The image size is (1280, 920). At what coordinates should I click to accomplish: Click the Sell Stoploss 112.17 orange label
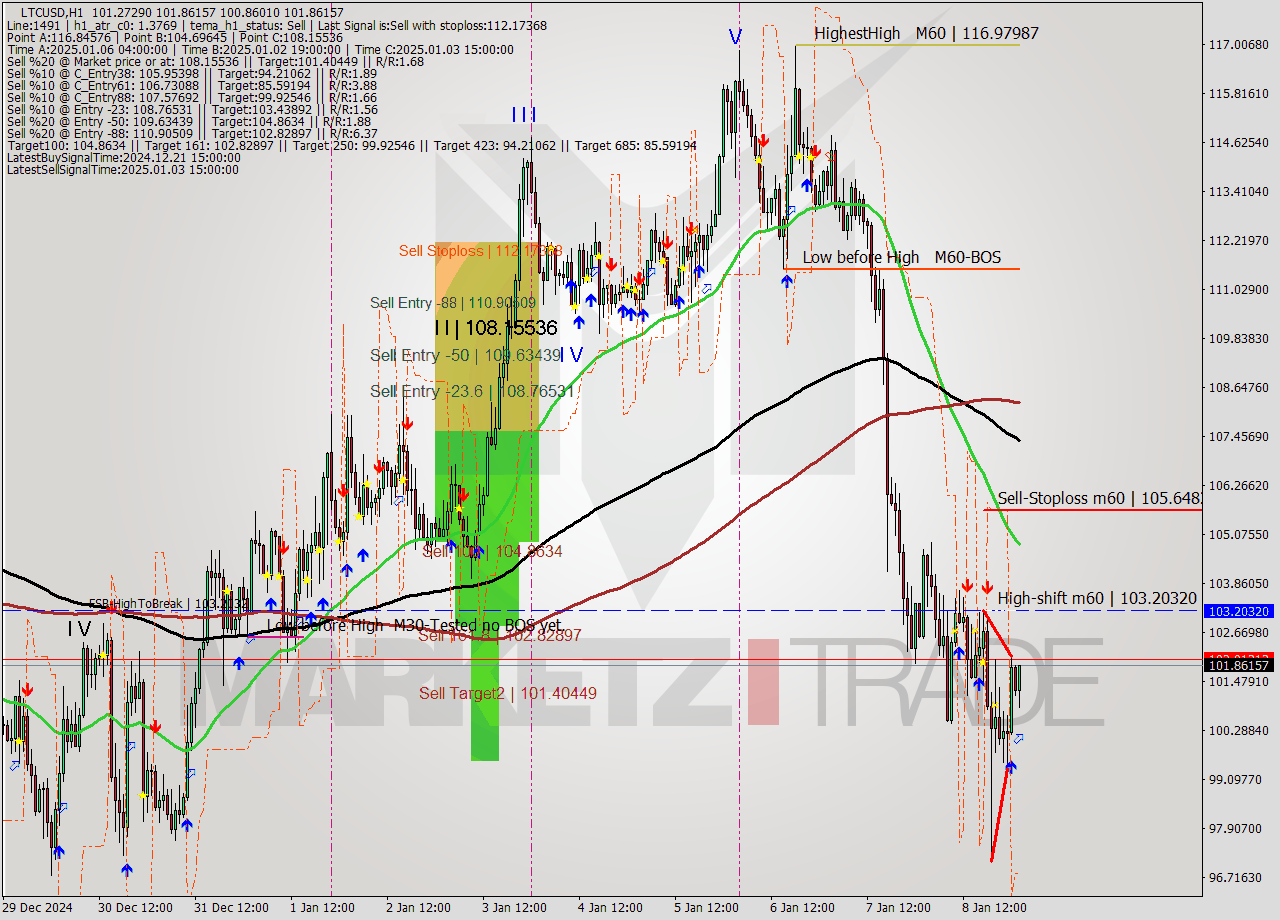point(480,250)
